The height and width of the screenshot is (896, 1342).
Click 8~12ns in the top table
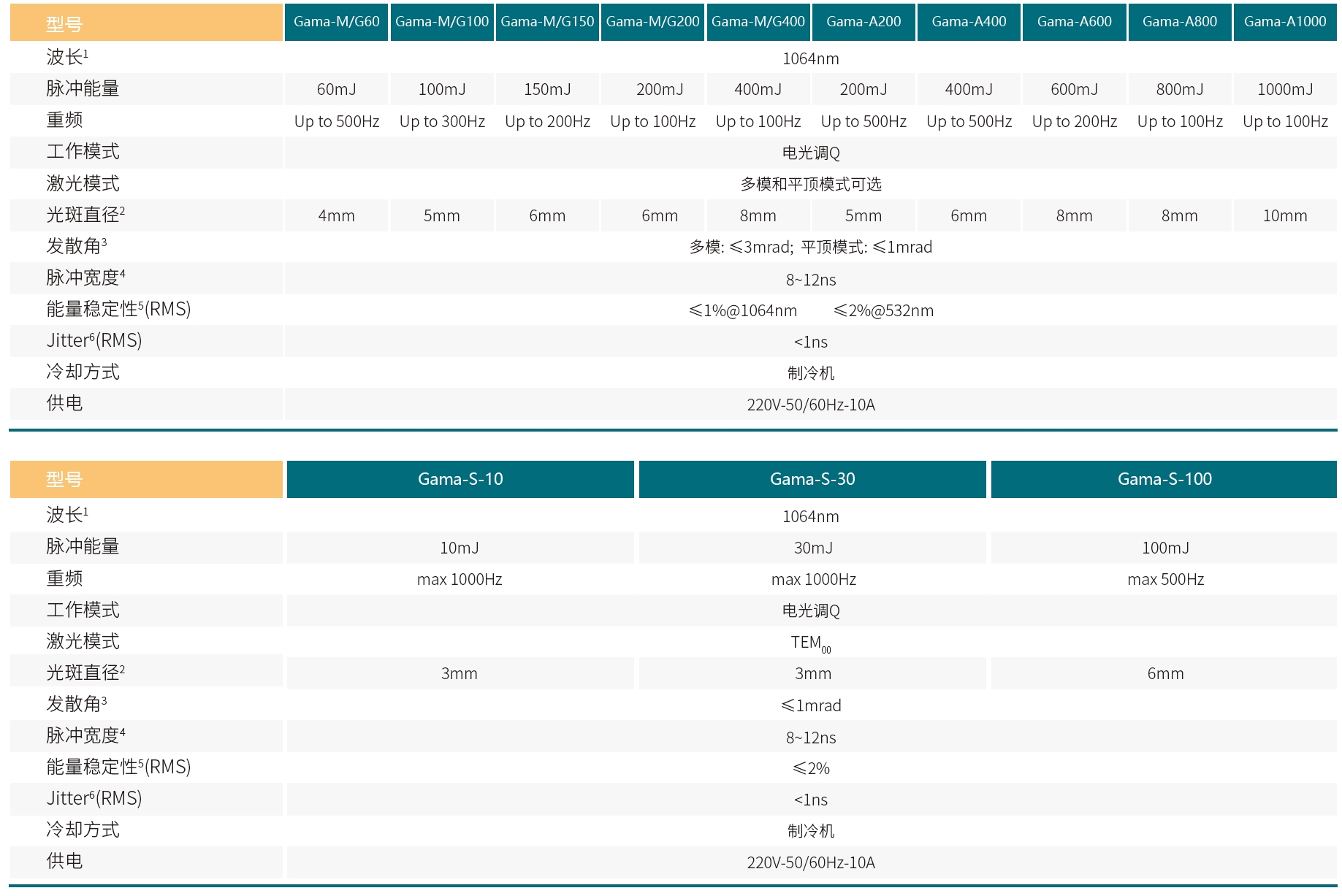[x=811, y=280]
